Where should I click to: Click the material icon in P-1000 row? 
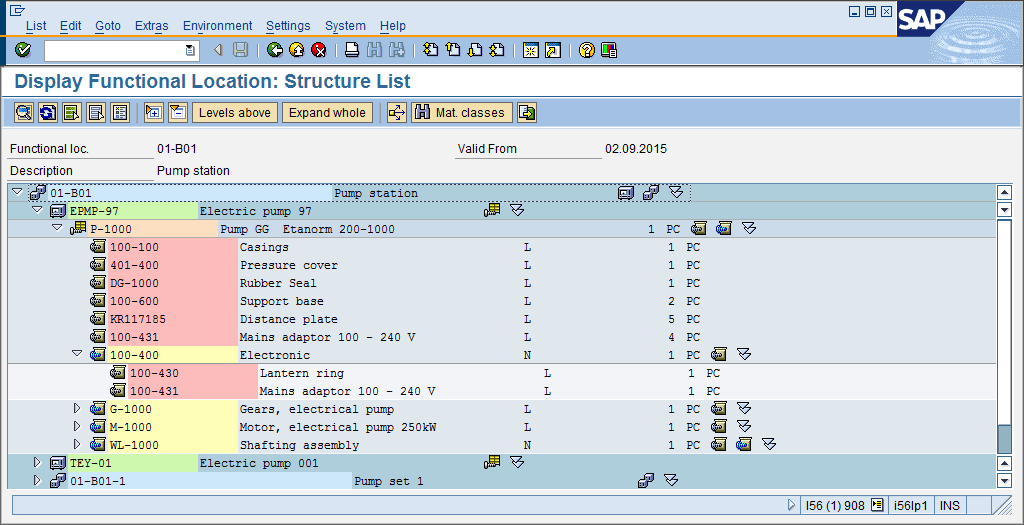699,229
